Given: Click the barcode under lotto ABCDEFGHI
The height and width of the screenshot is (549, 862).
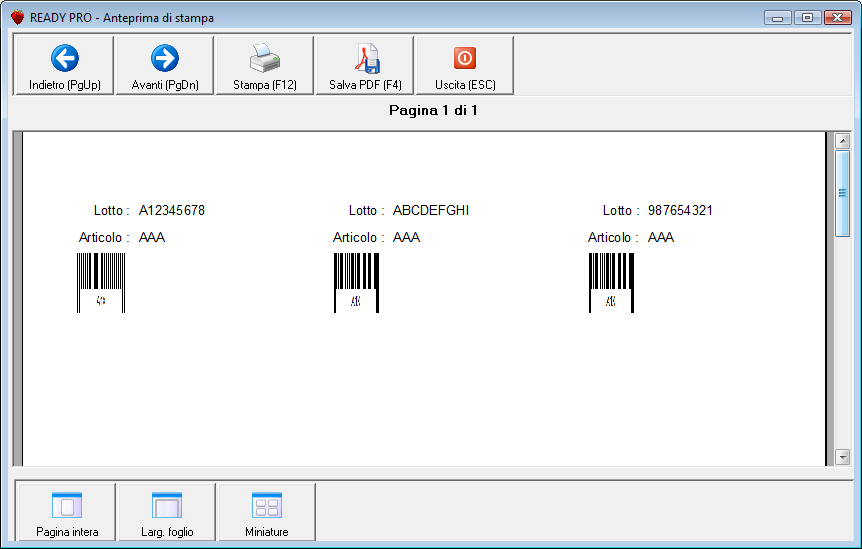Looking at the screenshot, I should (x=356, y=283).
